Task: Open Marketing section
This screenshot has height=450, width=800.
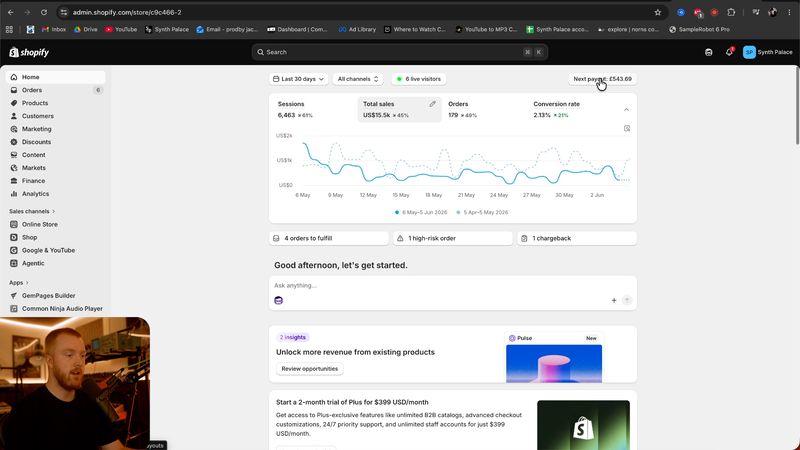Action: tap(56, 129)
